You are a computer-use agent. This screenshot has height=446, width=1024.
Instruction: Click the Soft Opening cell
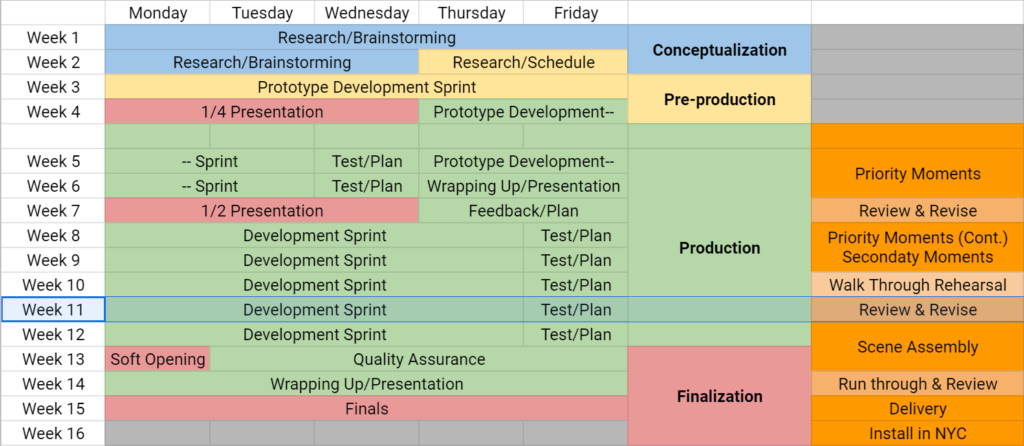tap(157, 359)
